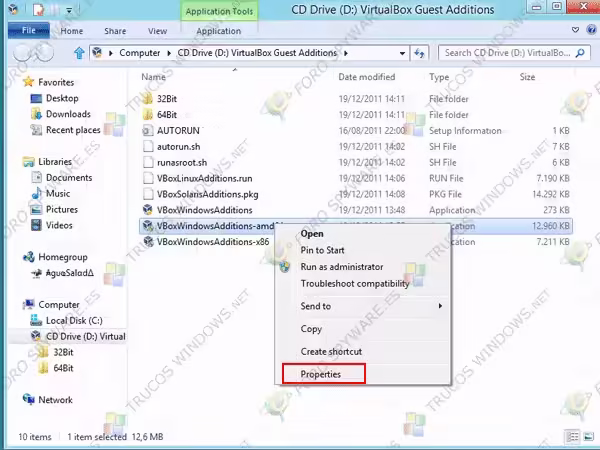Open the 64Bit subfolder in navigation tree
The height and width of the screenshot is (450, 600).
[x=63, y=368]
